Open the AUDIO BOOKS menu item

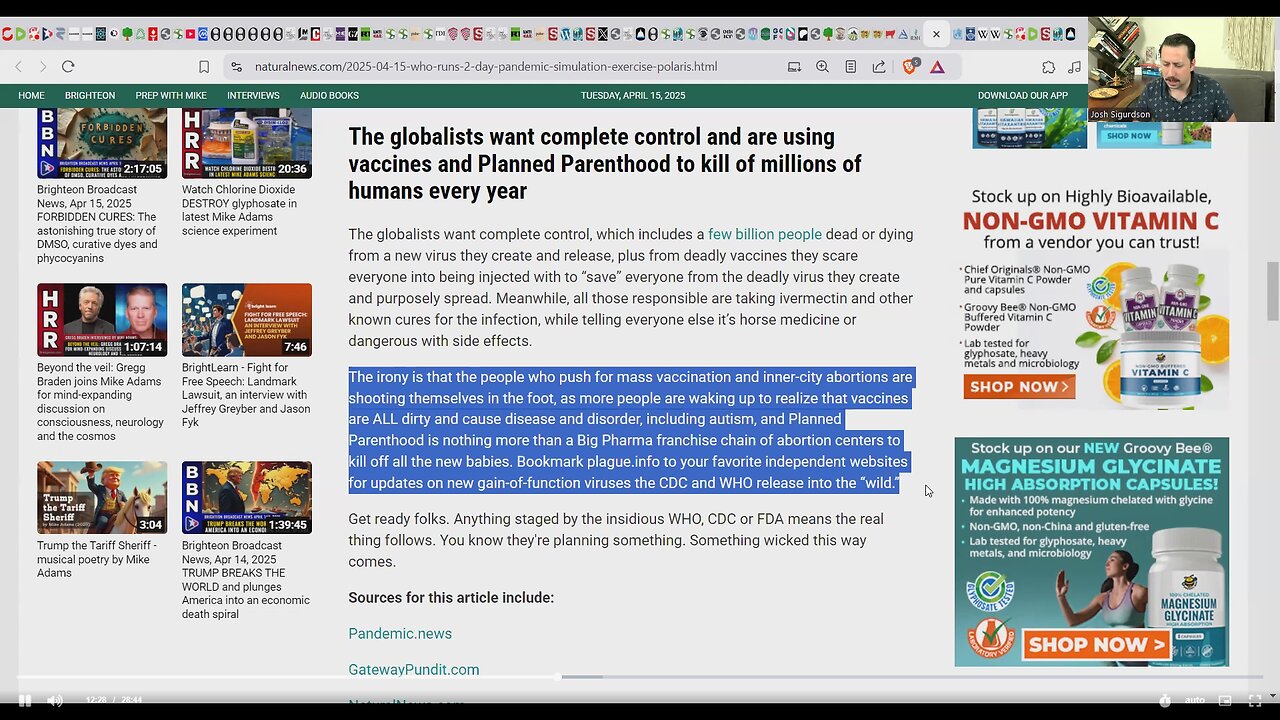(329, 96)
